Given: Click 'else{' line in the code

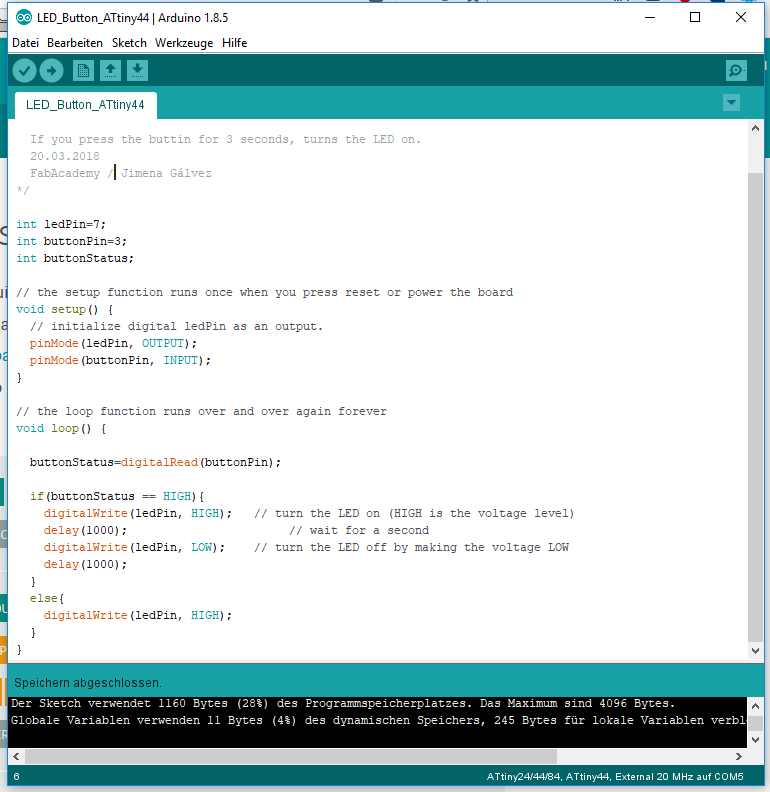Looking at the screenshot, I should [47, 599].
